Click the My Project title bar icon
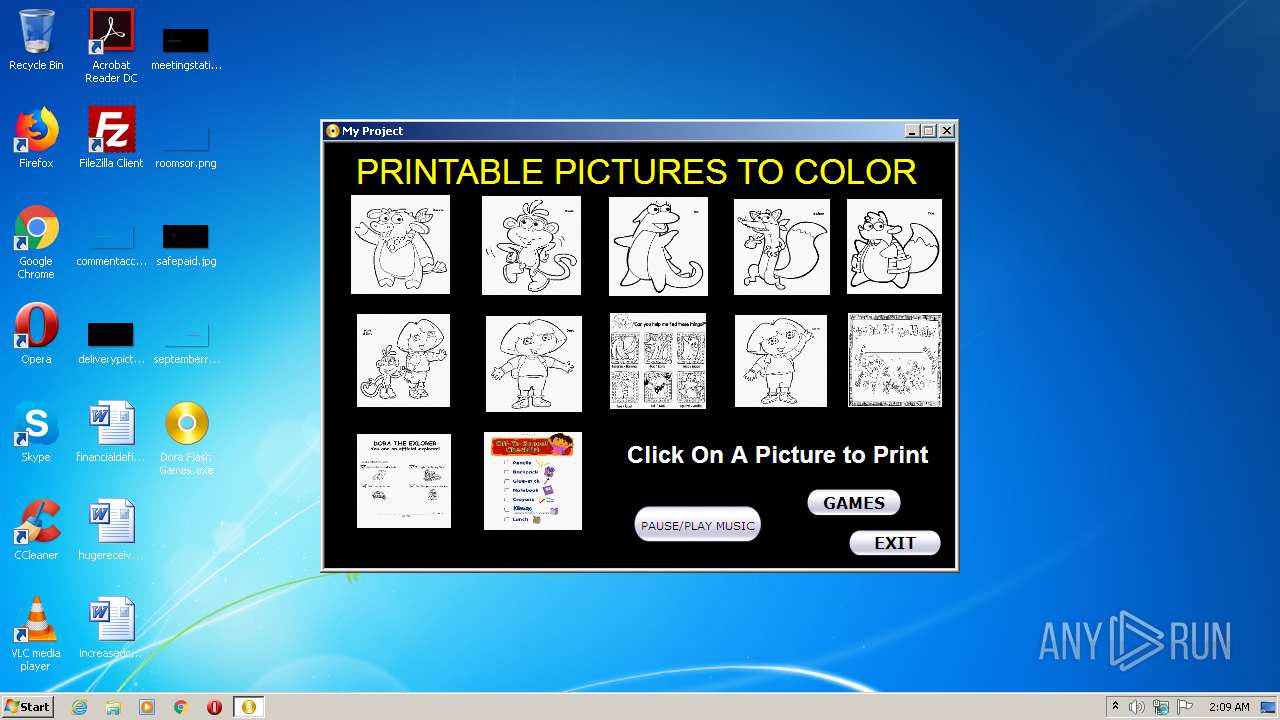 333,131
